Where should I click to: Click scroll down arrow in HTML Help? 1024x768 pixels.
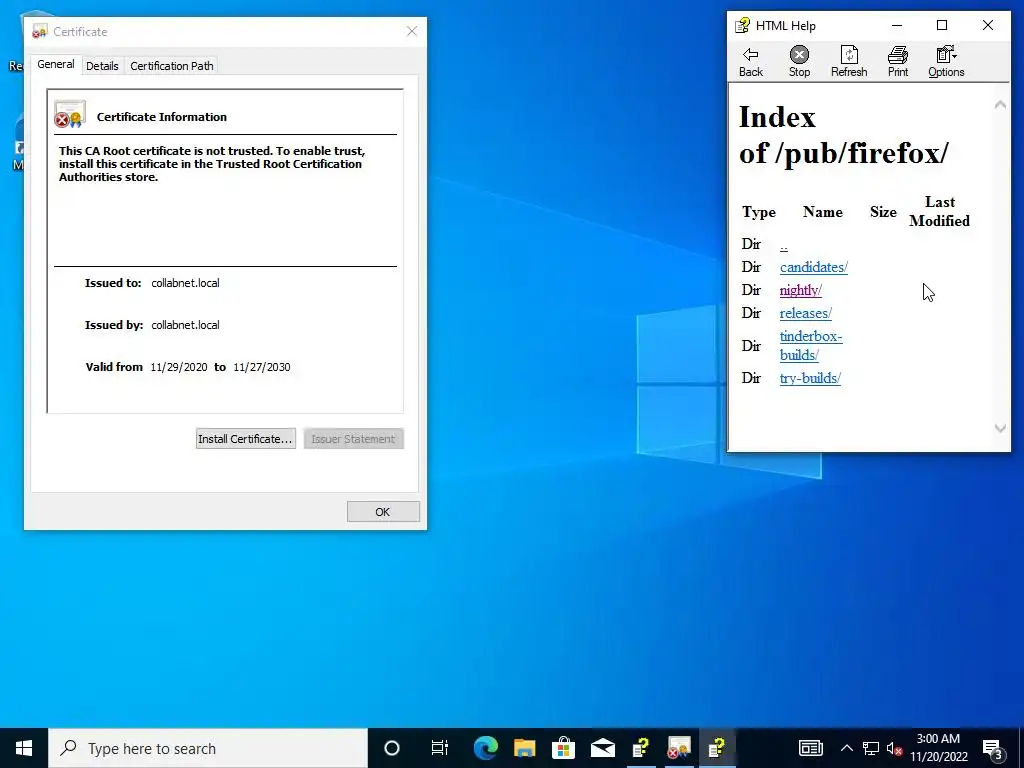tap(1000, 428)
